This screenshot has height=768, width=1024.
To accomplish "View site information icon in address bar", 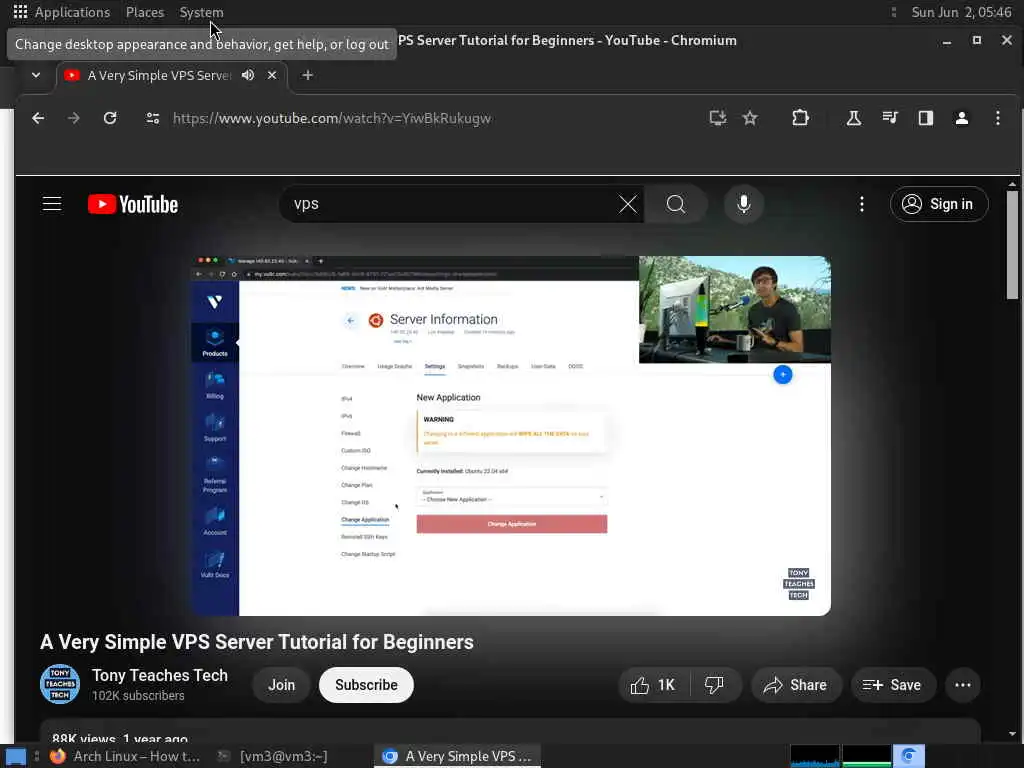I will click(x=153, y=118).
